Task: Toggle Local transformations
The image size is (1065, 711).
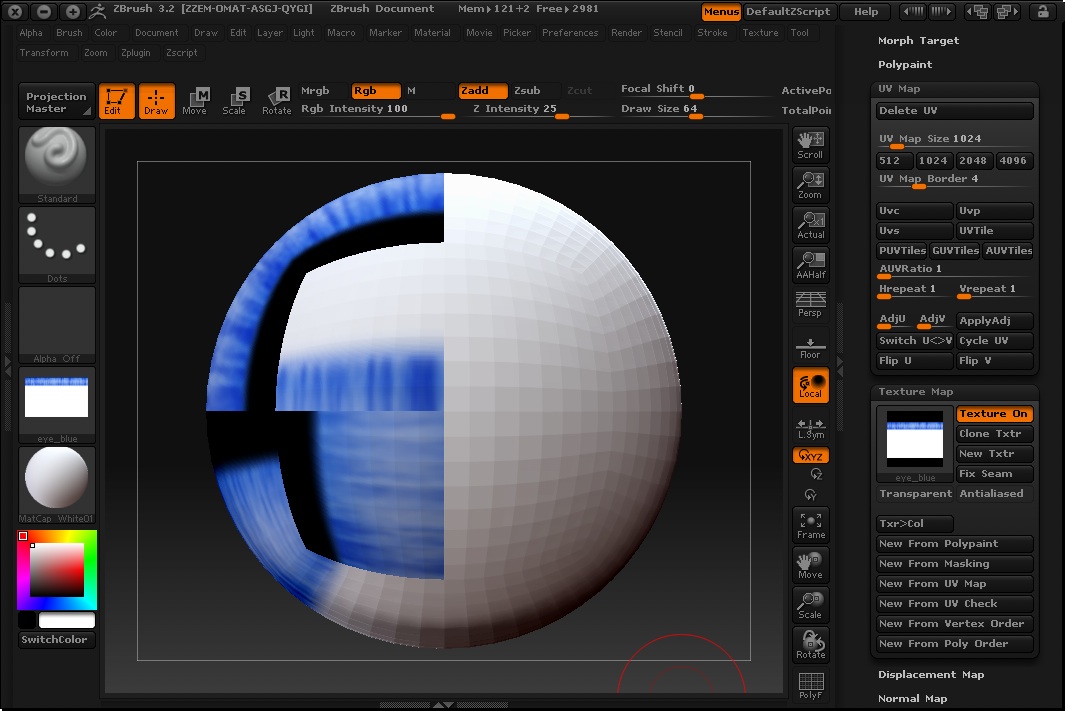Action: coord(810,386)
